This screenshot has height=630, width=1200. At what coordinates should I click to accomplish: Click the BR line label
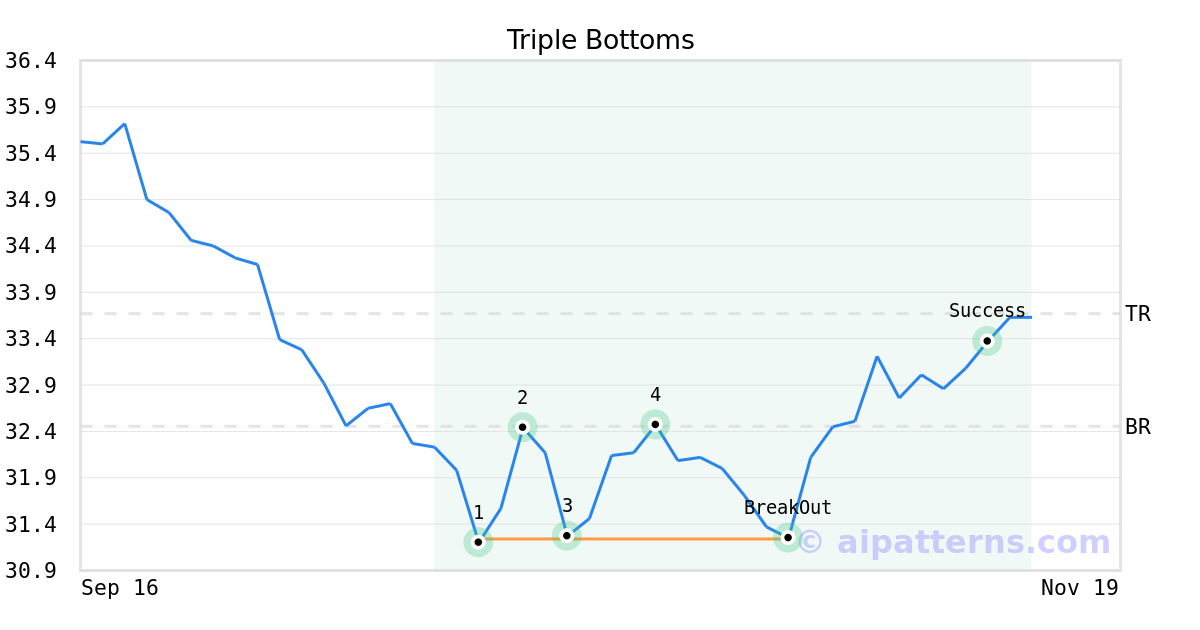coord(1138,427)
